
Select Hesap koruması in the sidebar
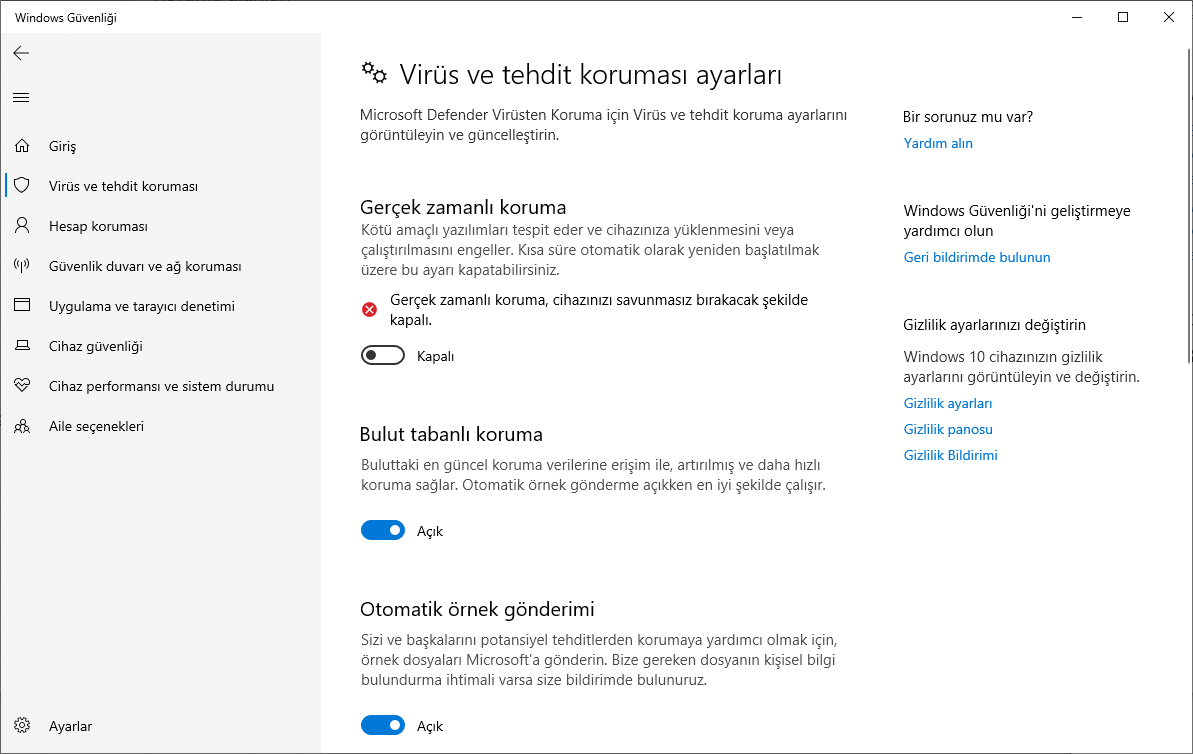(x=98, y=226)
